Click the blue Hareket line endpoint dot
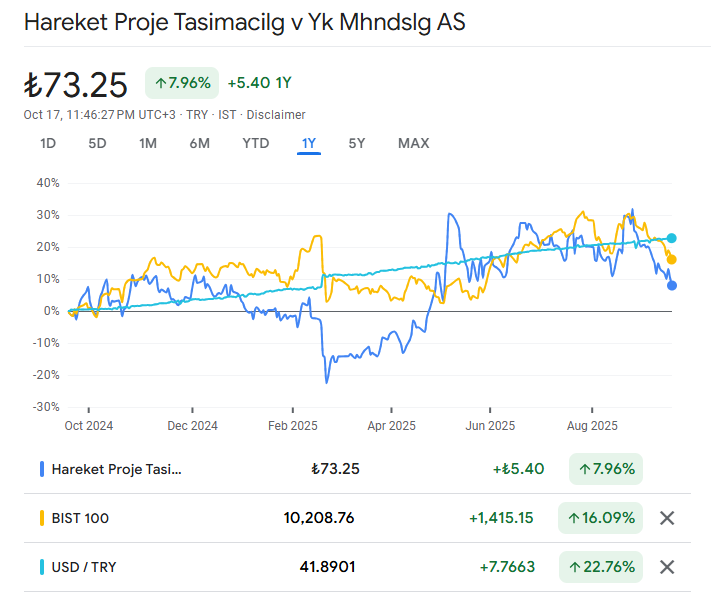Screen dimensions: 711x594 [x=672, y=285]
